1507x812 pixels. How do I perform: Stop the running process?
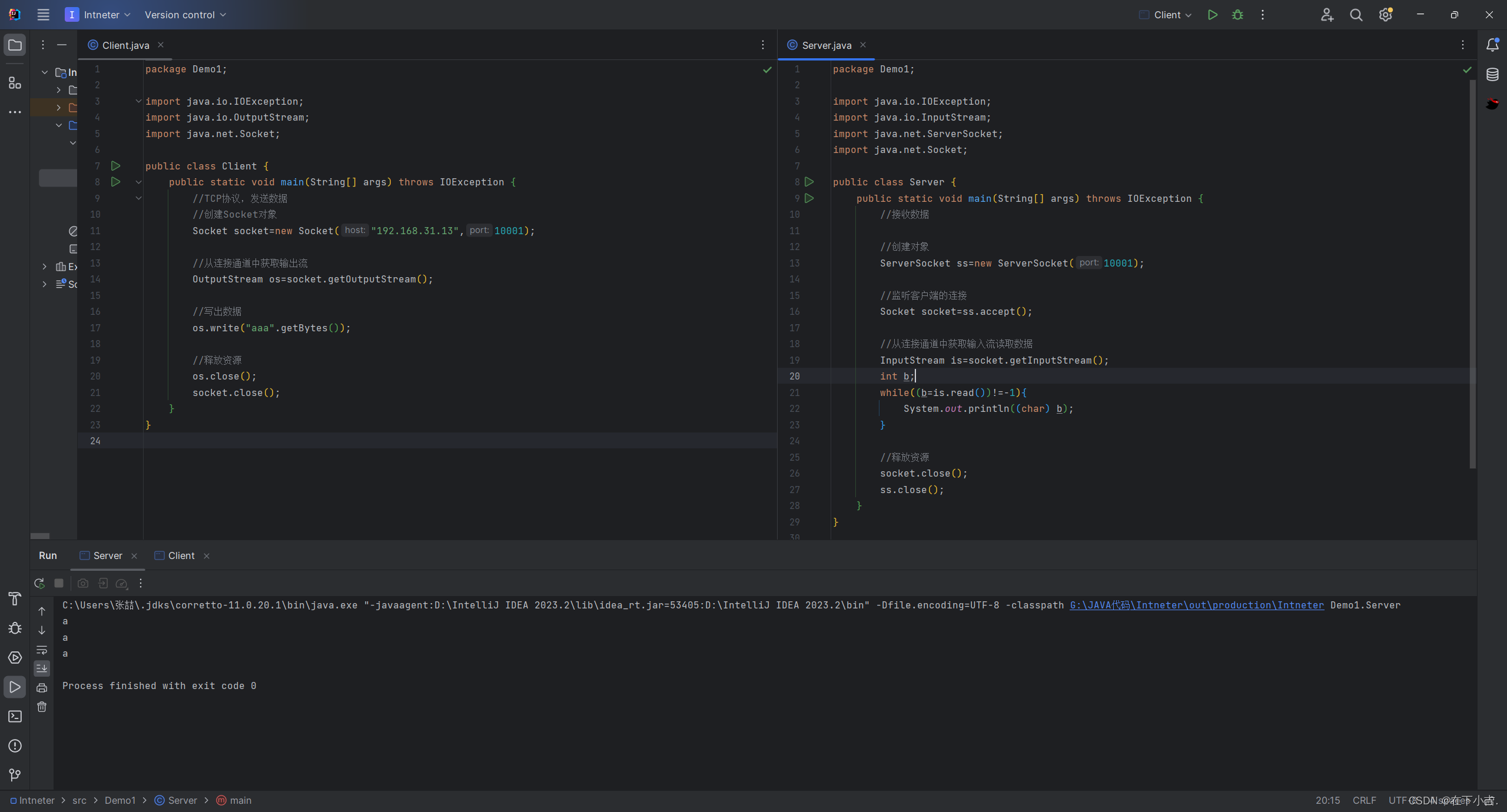click(x=59, y=583)
